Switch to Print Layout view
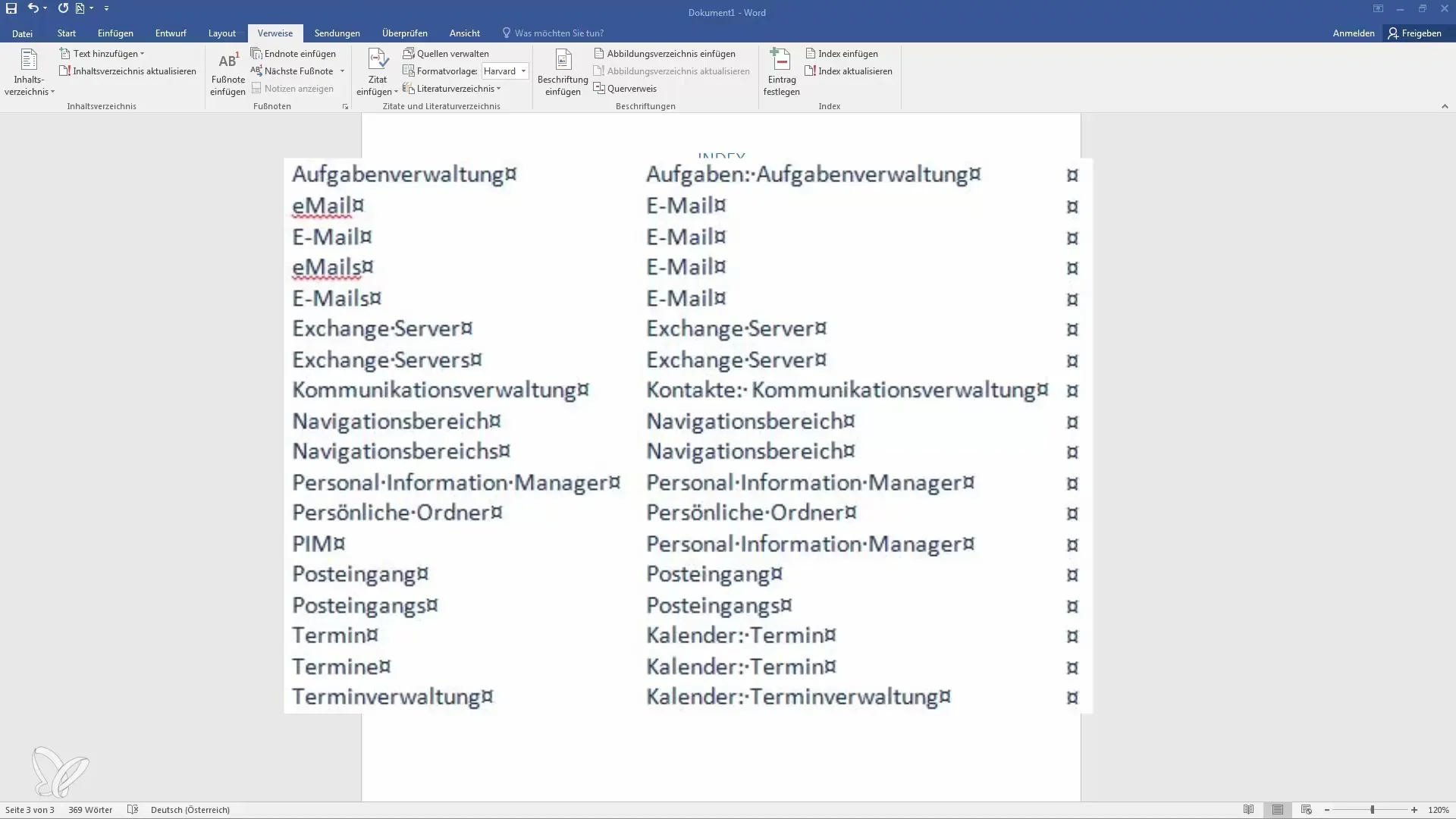Screen dimensions: 1456x819 1278,810
